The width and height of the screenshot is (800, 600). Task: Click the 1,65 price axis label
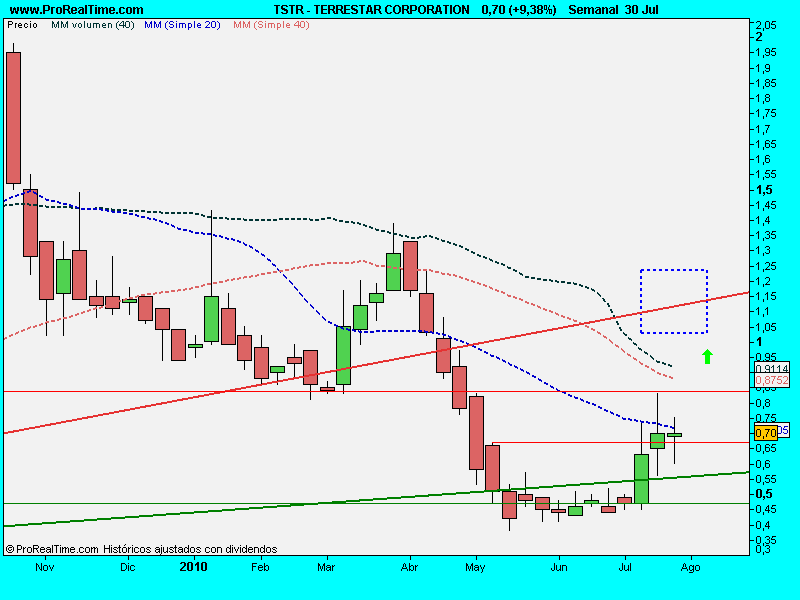(x=767, y=144)
